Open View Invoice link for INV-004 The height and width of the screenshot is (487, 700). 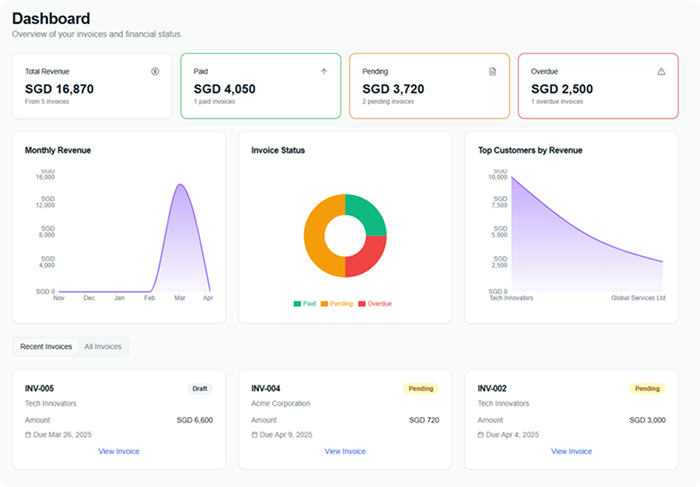tap(345, 452)
